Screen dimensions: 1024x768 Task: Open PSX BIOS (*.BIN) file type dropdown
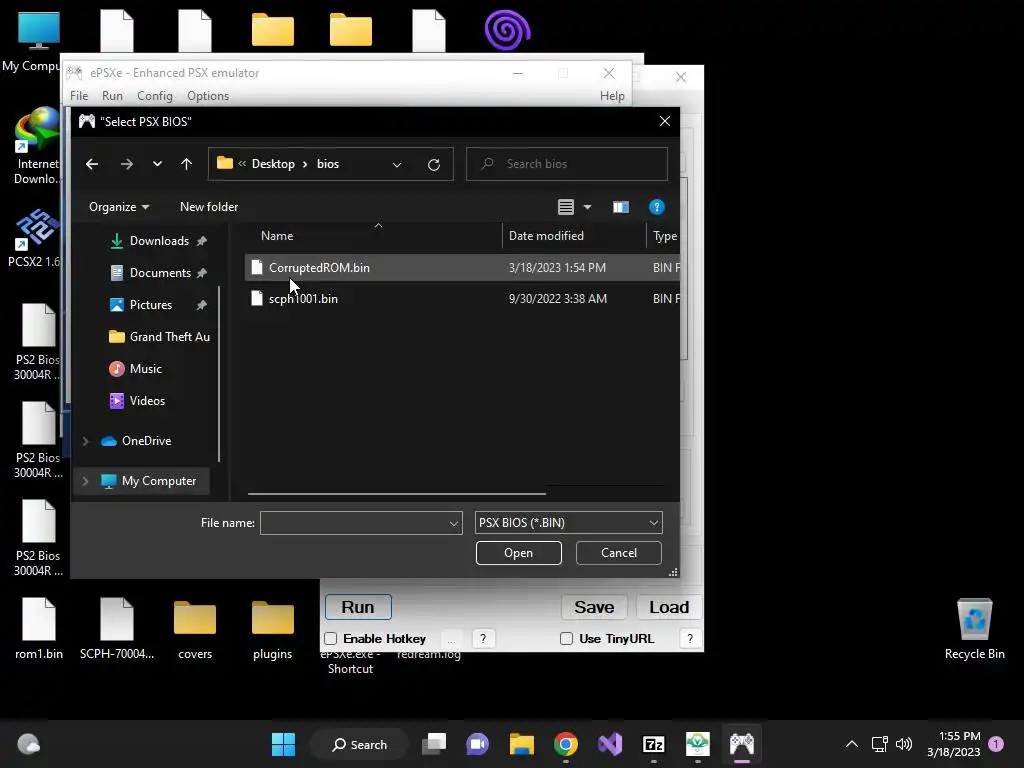point(569,523)
